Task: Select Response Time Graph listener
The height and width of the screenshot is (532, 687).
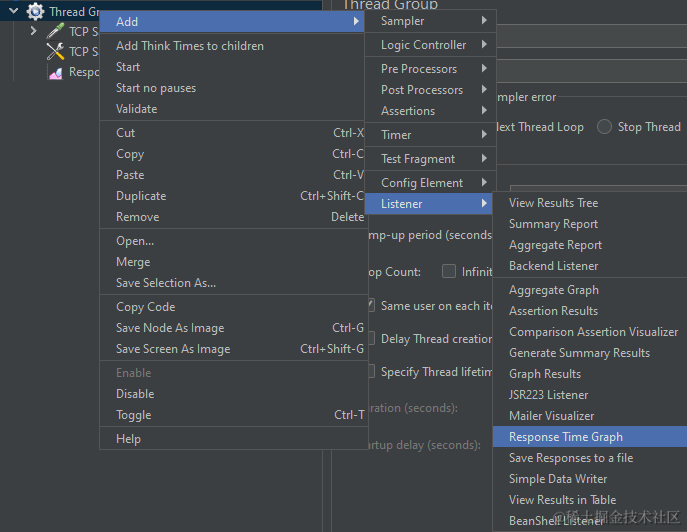Action: click(590, 437)
